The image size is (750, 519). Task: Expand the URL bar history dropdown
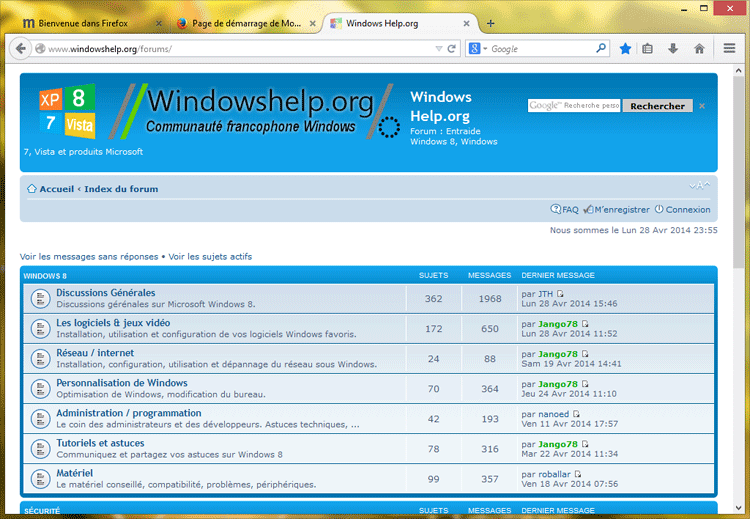pos(438,48)
